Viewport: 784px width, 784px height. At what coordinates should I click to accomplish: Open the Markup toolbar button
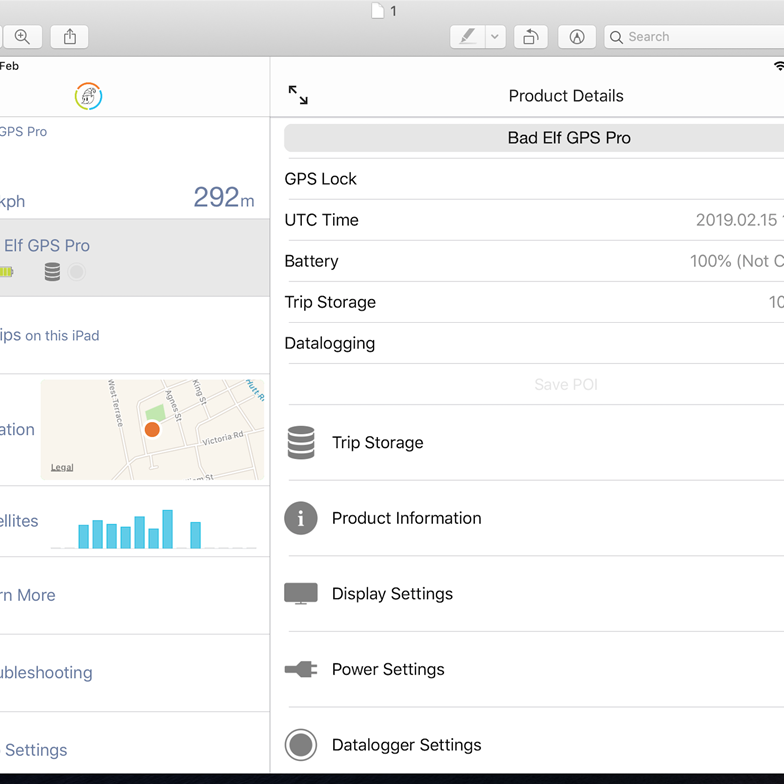pyautogui.click(x=576, y=37)
